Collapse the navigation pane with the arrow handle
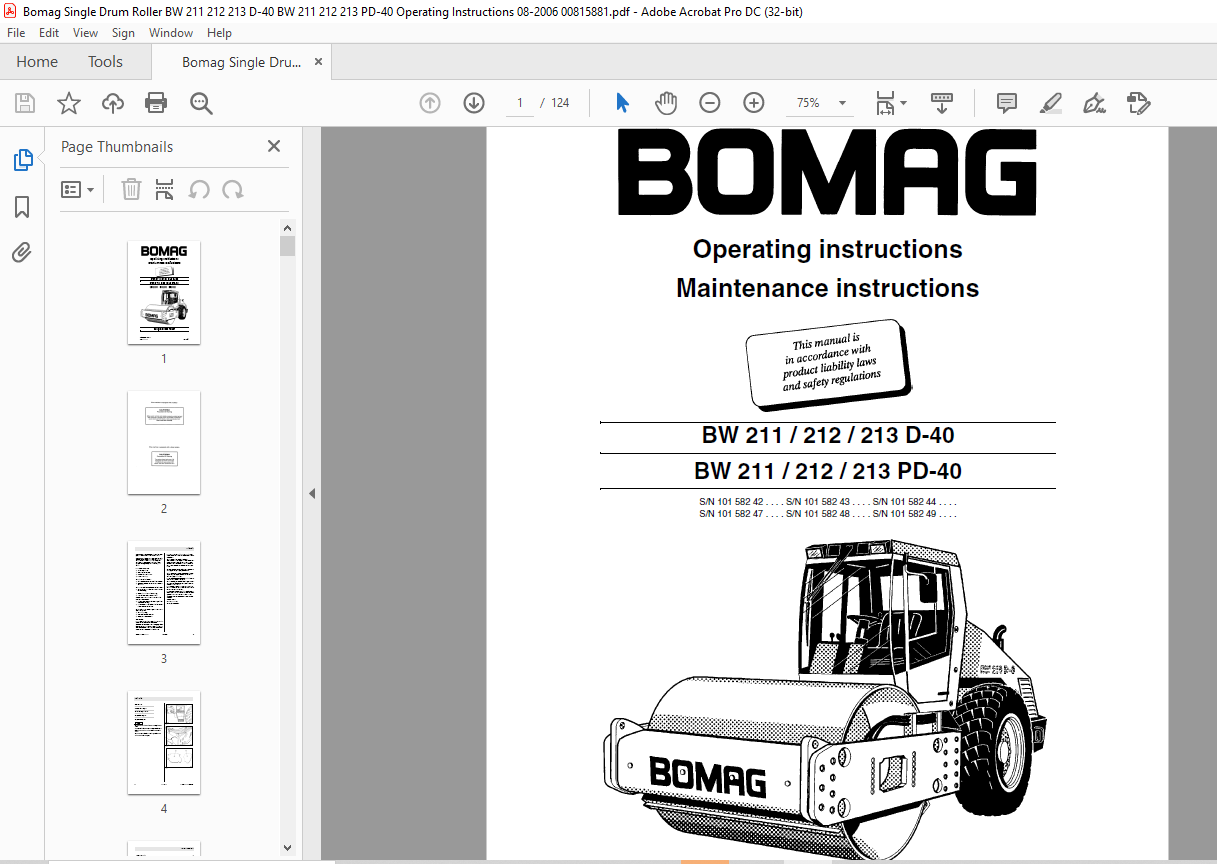1217x864 pixels. 312,493
